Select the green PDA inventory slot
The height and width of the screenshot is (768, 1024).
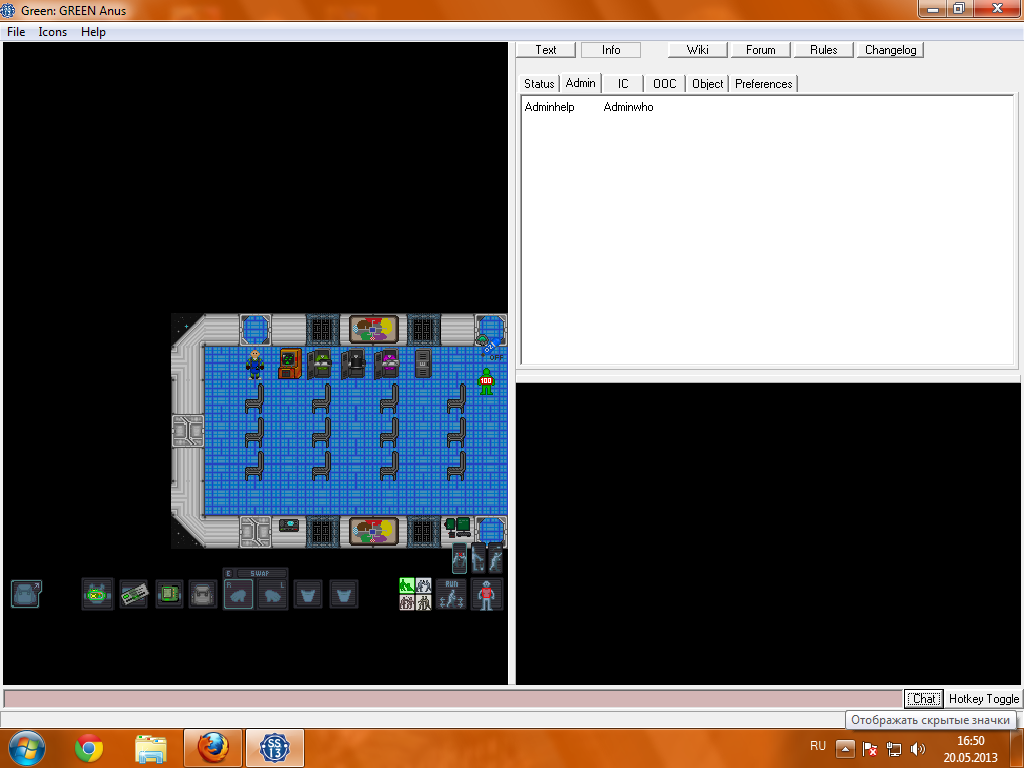[x=169, y=594]
